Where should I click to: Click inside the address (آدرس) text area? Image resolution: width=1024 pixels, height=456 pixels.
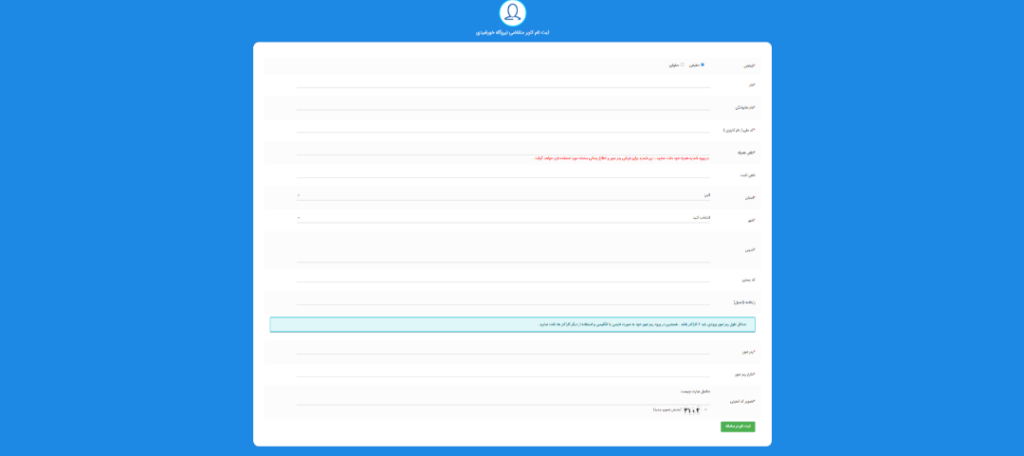pyautogui.click(x=503, y=248)
